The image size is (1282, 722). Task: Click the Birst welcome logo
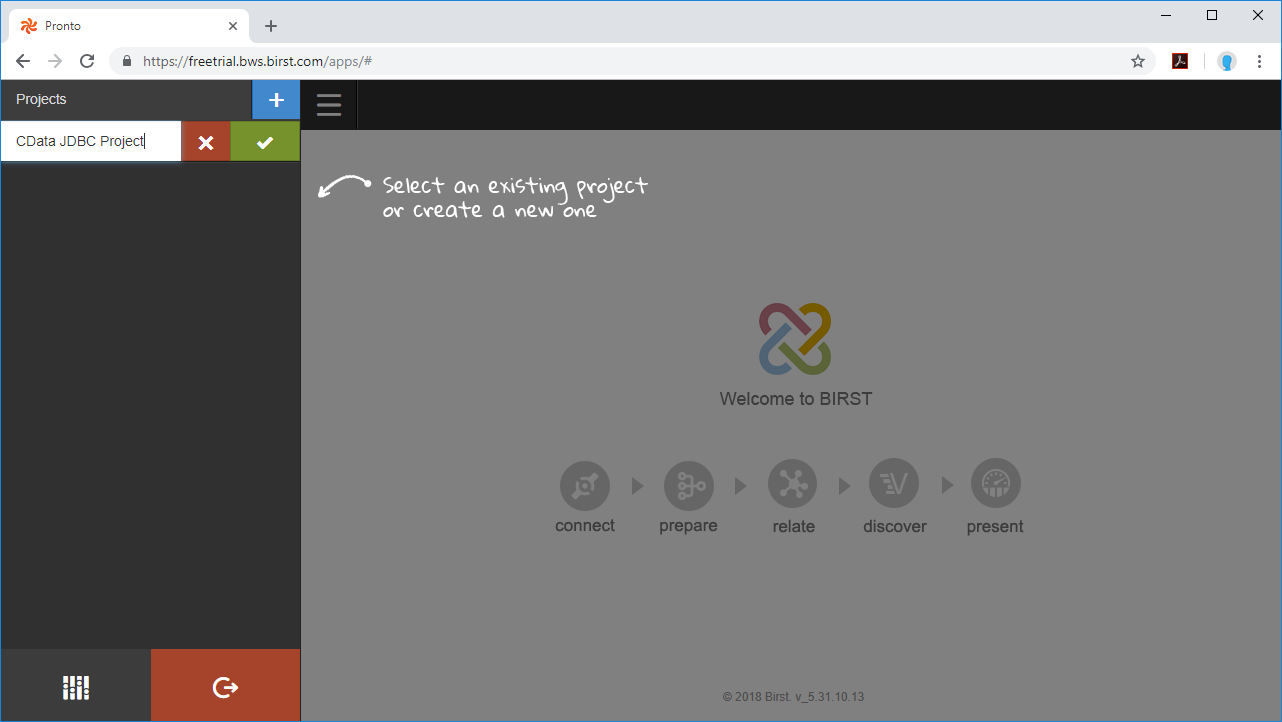click(x=795, y=340)
